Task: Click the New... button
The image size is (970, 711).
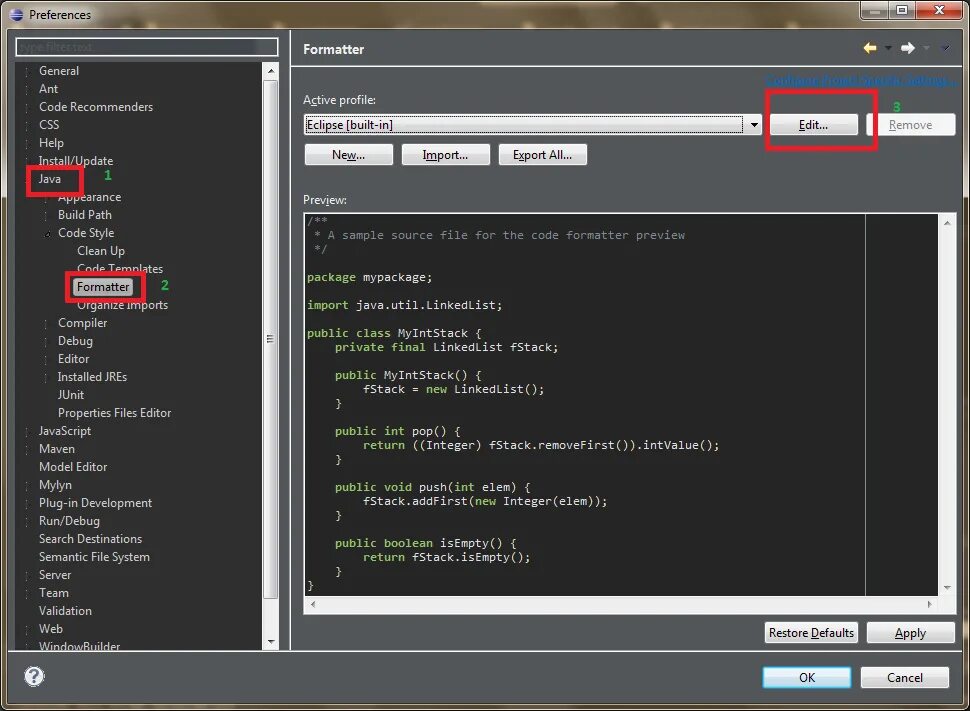Action: (x=348, y=155)
